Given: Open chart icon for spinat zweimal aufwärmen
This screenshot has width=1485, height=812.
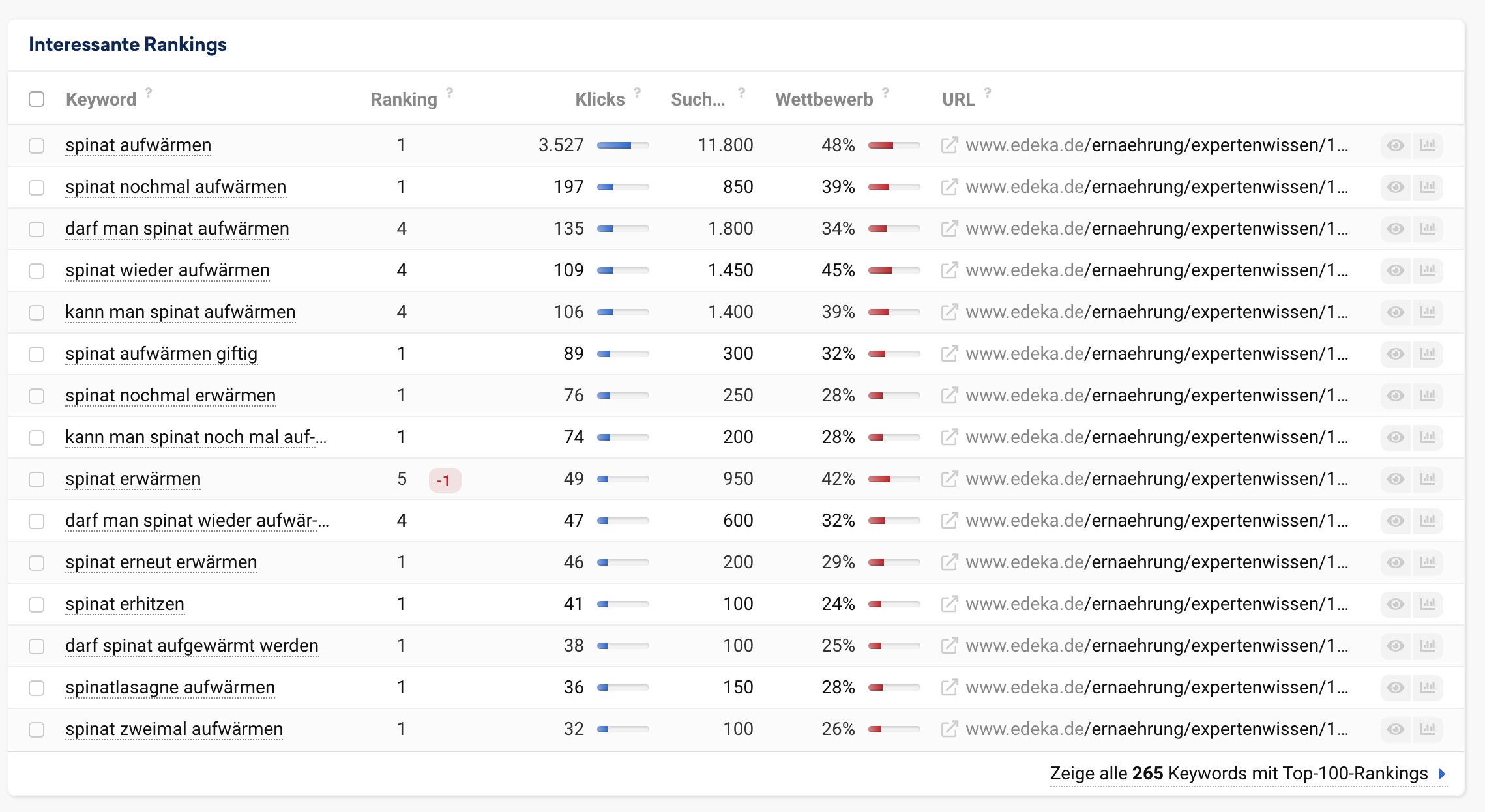Looking at the screenshot, I should (x=1428, y=729).
